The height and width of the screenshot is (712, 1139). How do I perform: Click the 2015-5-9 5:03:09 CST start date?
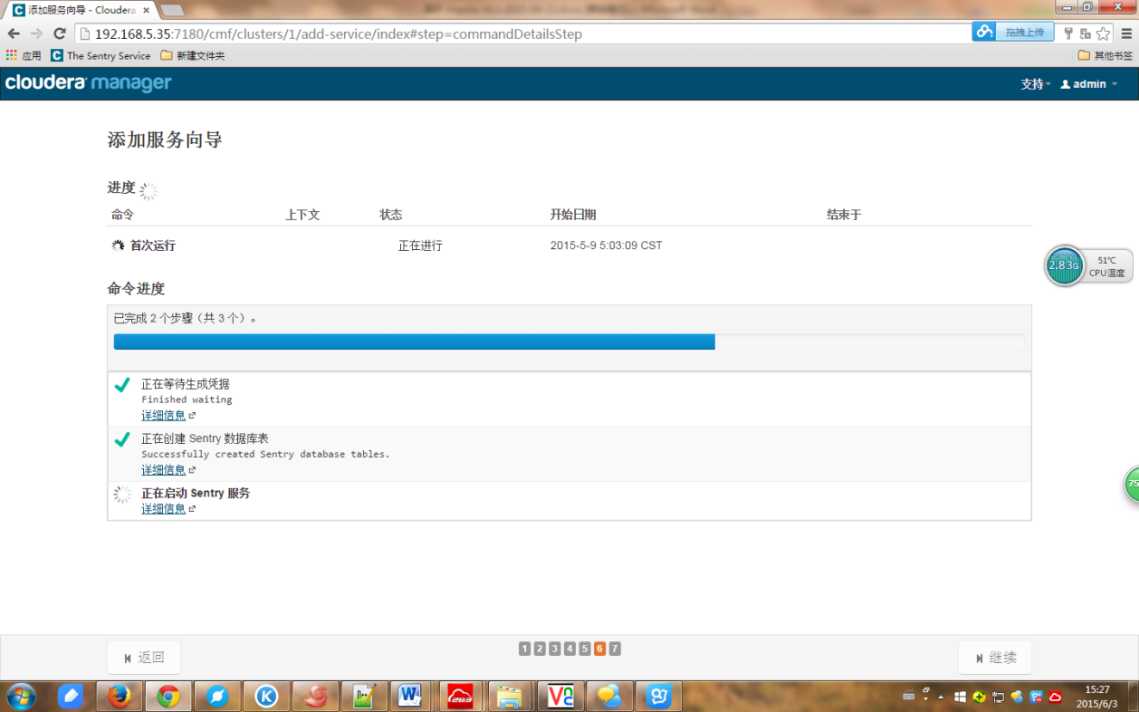click(606, 246)
